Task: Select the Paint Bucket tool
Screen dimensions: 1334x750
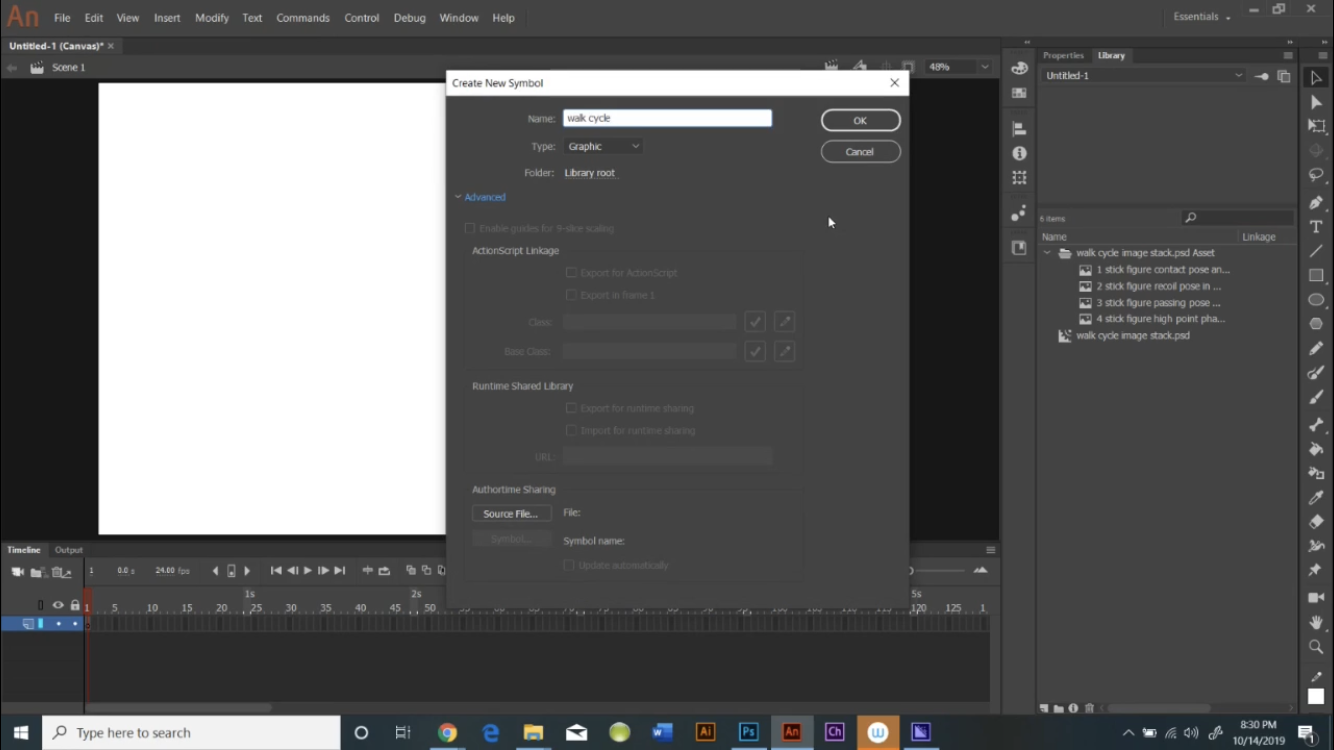Action: [x=1315, y=449]
